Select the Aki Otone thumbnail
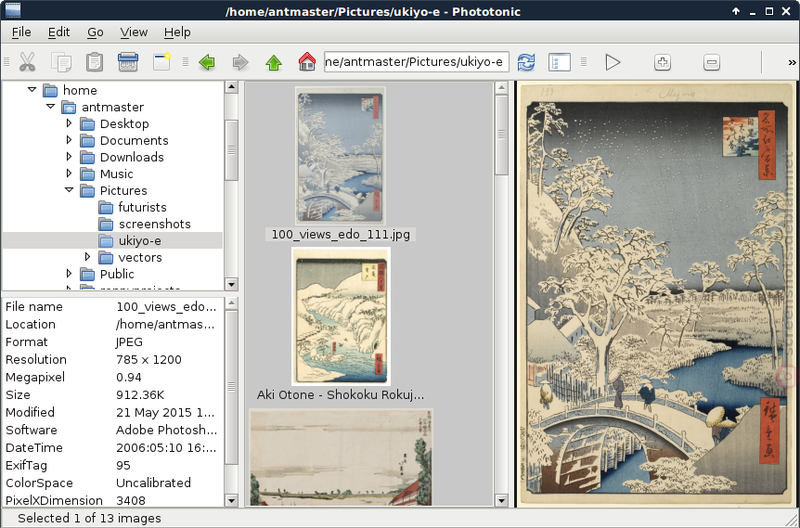Image resolution: width=800 pixels, height=528 pixels. coord(341,316)
